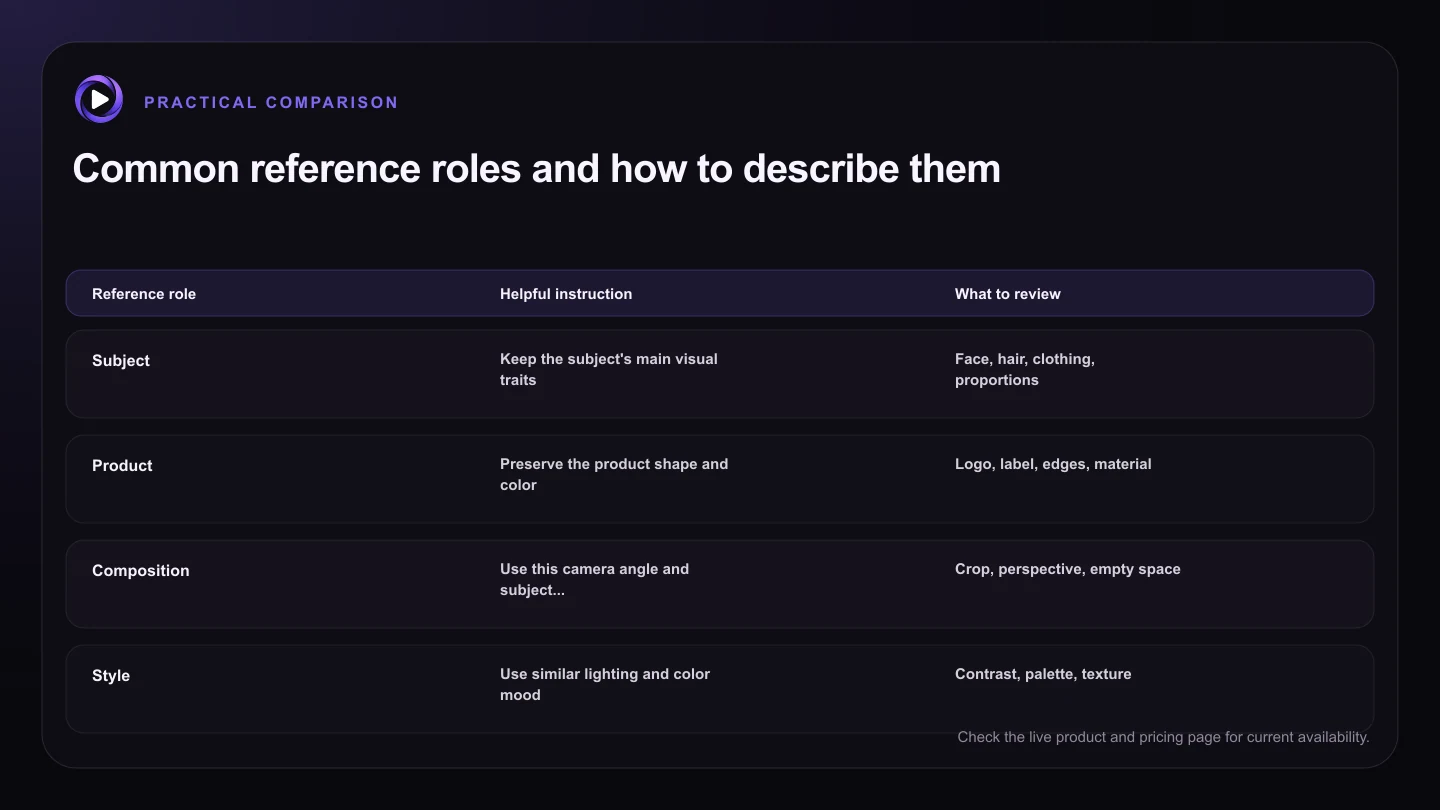Select the 'Product' row label
The width and height of the screenshot is (1440, 810).
[122, 466]
